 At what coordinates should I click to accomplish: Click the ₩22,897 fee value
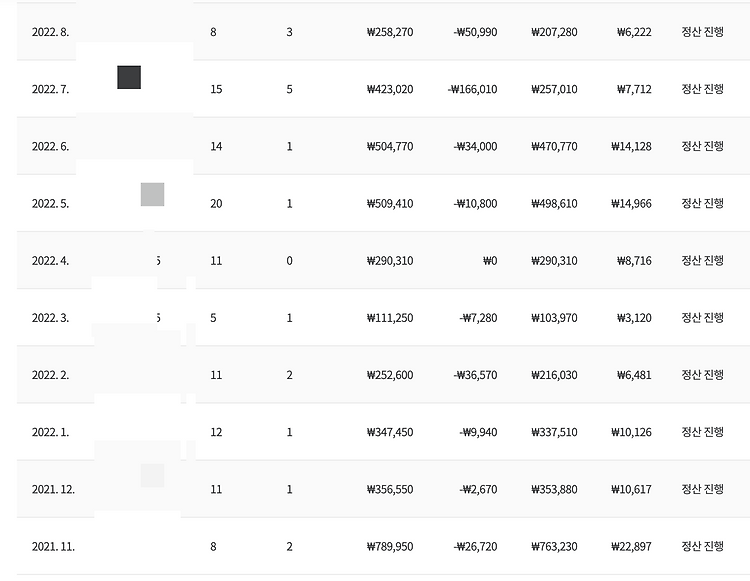pos(631,547)
